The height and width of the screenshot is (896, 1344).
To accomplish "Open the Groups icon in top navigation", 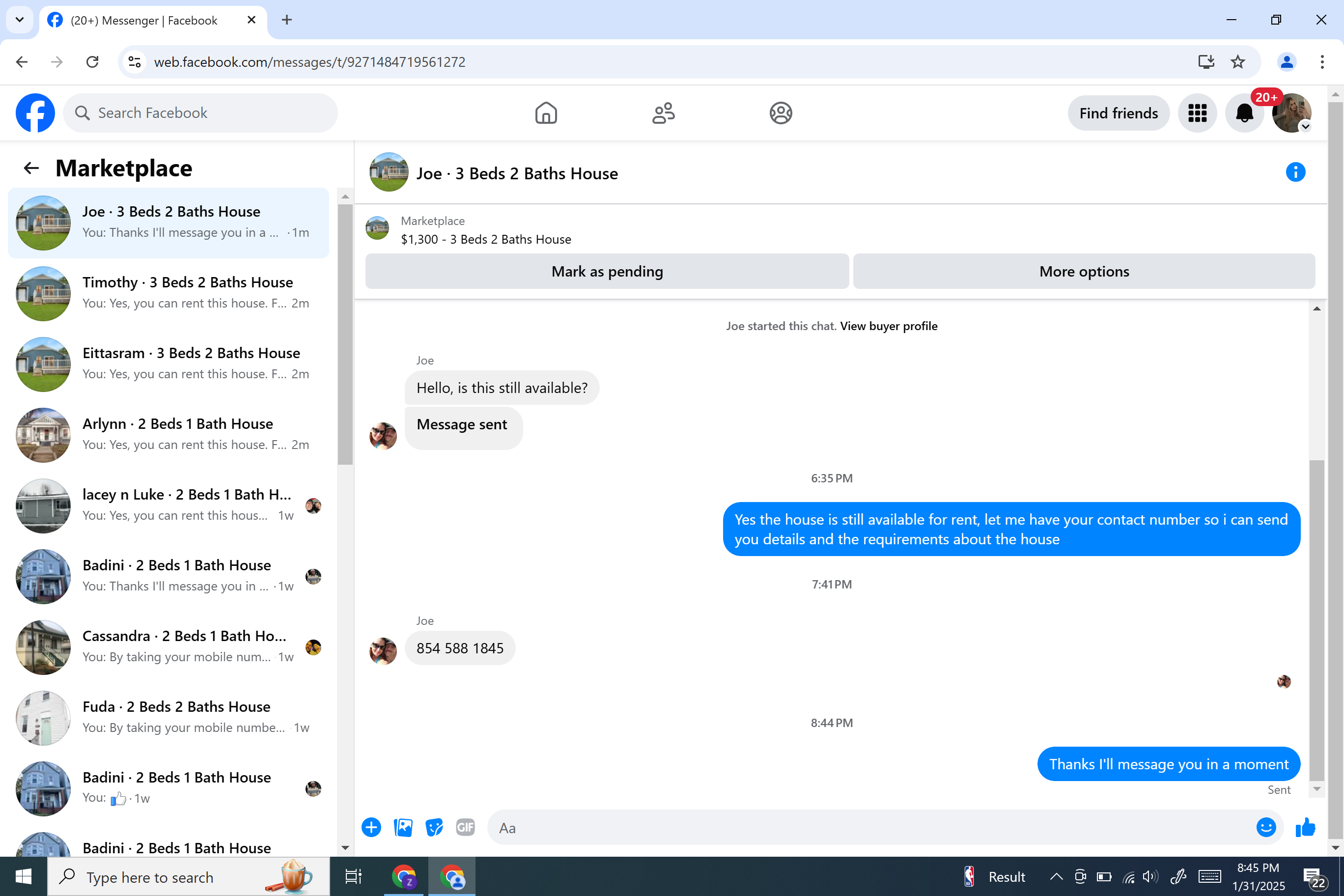I will pyautogui.click(x=781, y=113).
